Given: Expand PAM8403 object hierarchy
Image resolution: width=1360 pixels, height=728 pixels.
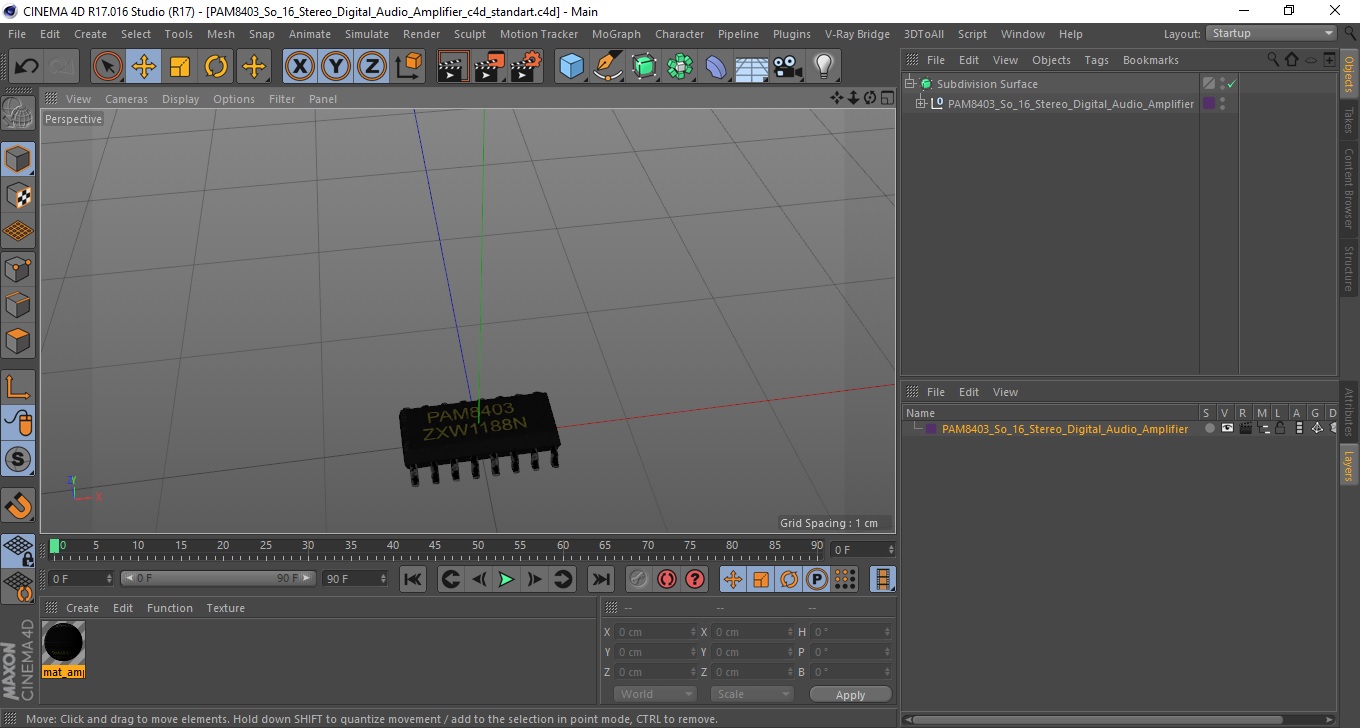Looking at the screenshot, I should [x=921, y=104].
